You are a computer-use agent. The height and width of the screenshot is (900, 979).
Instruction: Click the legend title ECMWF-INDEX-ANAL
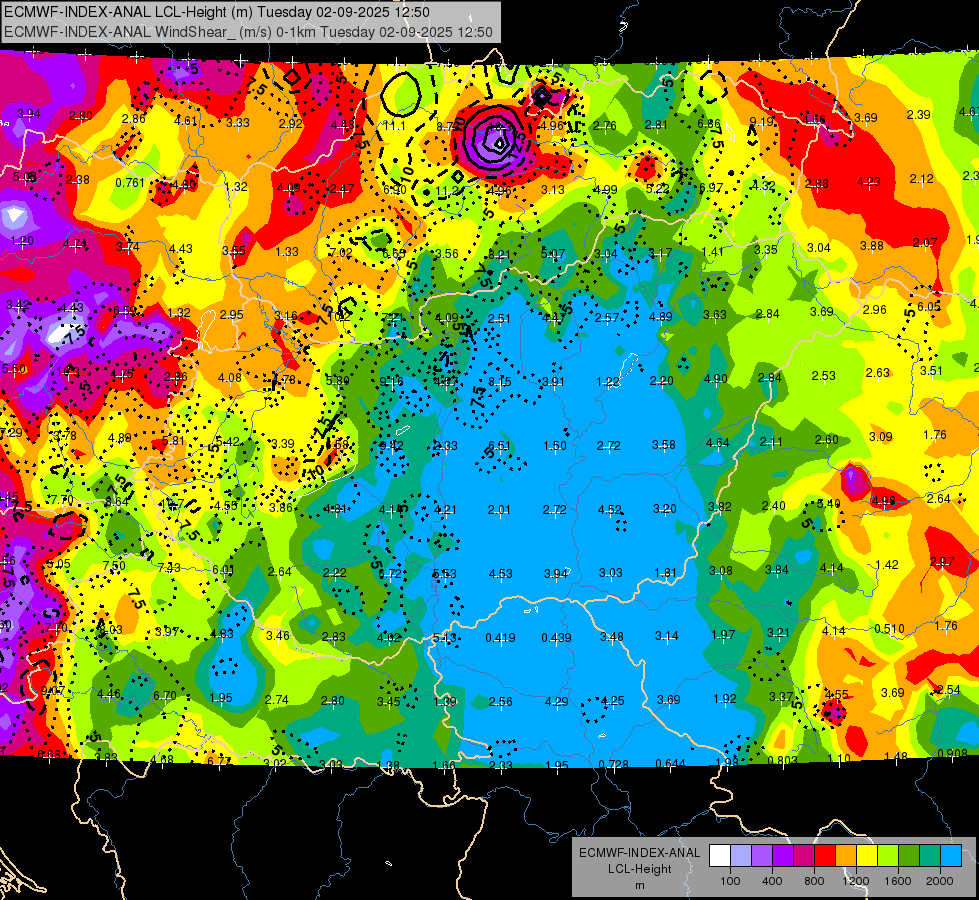(x=640, y=853)
